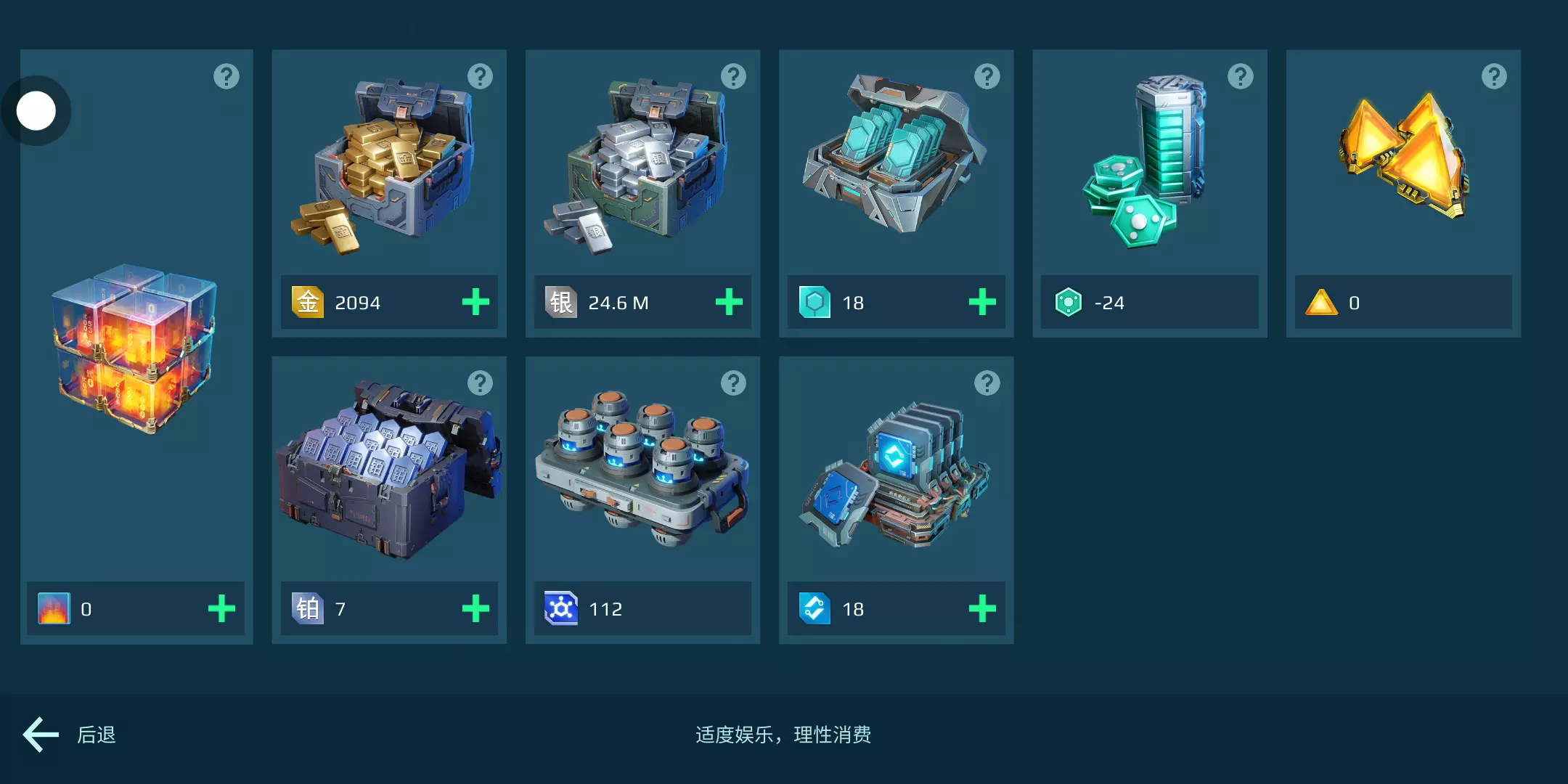Go back using the 后退 button
The height and width of the screenshot is (784, 1568).
(x=70, y=735)
